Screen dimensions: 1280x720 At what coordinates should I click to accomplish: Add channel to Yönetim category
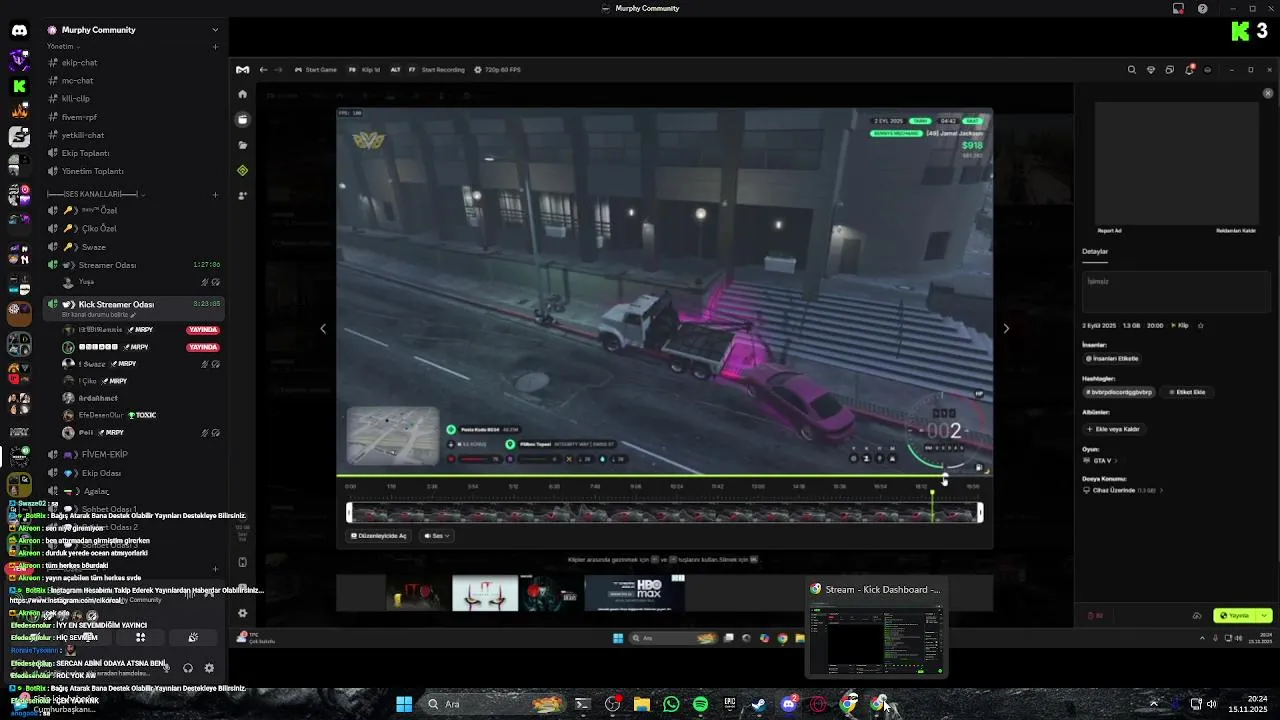[215, 46]
